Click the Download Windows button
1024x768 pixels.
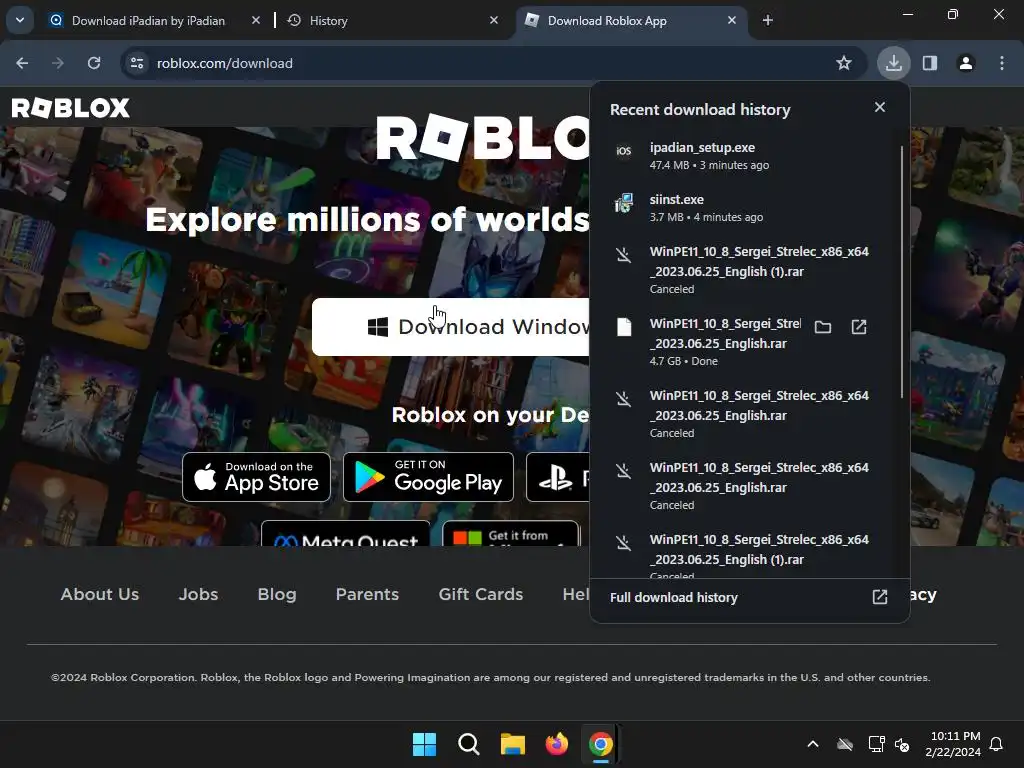[x=451, y=327]
